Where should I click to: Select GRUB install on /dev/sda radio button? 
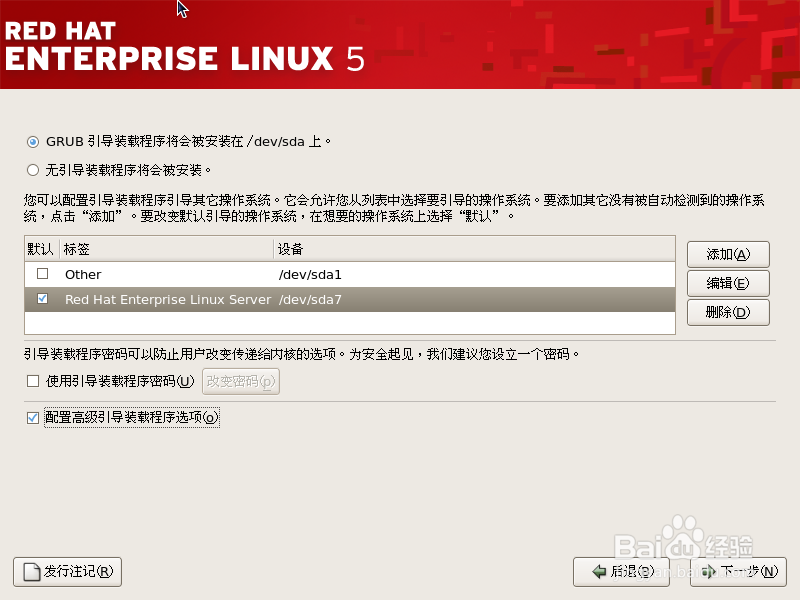tap(32, 141)
